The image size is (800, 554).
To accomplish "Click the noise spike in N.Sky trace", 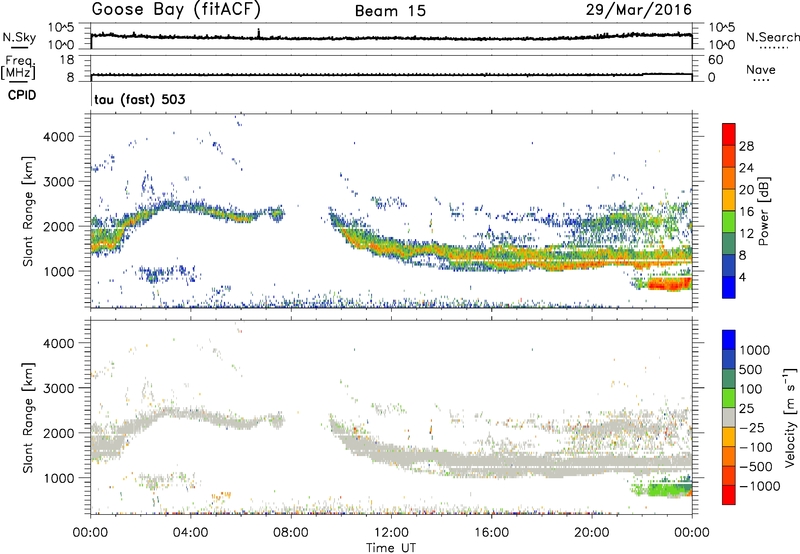I will (259, 33).
